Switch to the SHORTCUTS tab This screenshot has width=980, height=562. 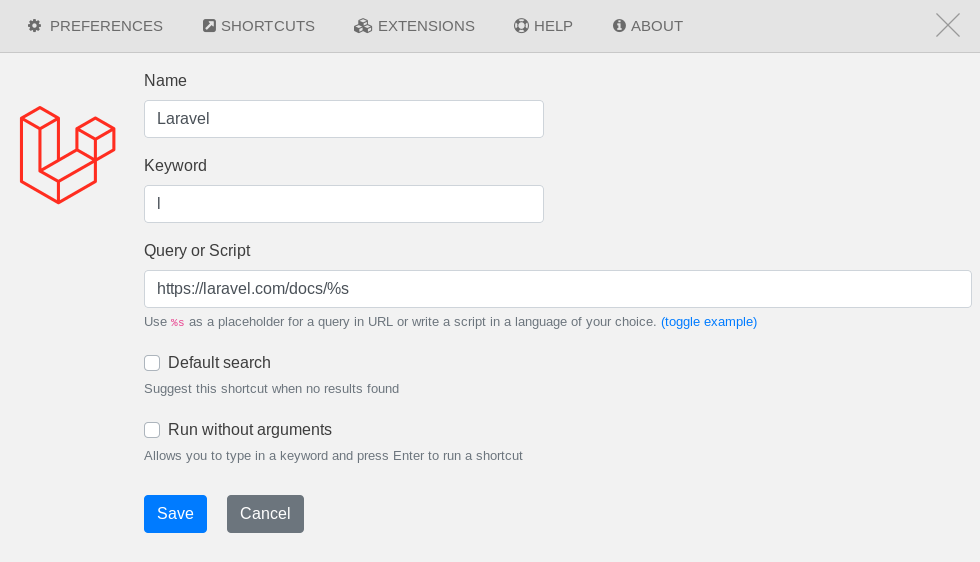click(259, 26)
